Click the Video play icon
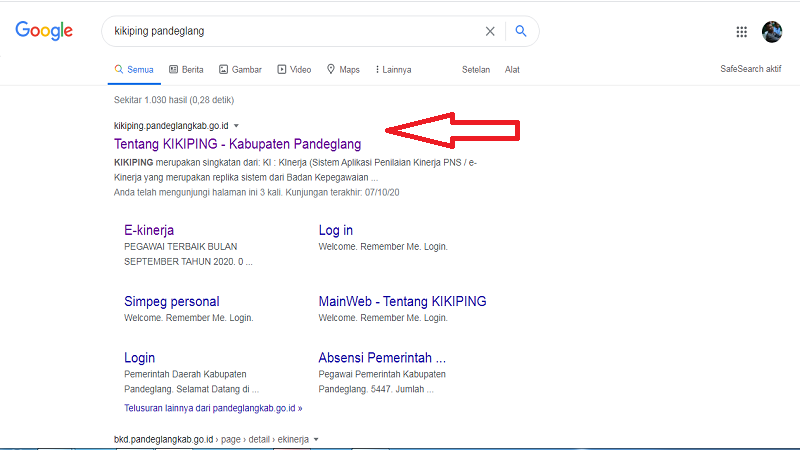Viewport: 800px width, 450px height. pyautogui.click(x=282, y=69)
